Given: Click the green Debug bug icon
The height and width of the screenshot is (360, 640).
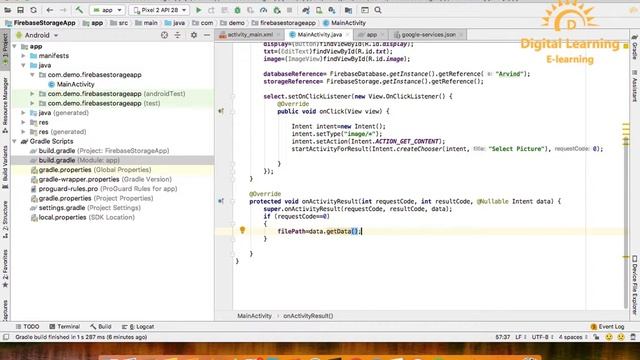Looking at the screenshot, I should (238, 10).
